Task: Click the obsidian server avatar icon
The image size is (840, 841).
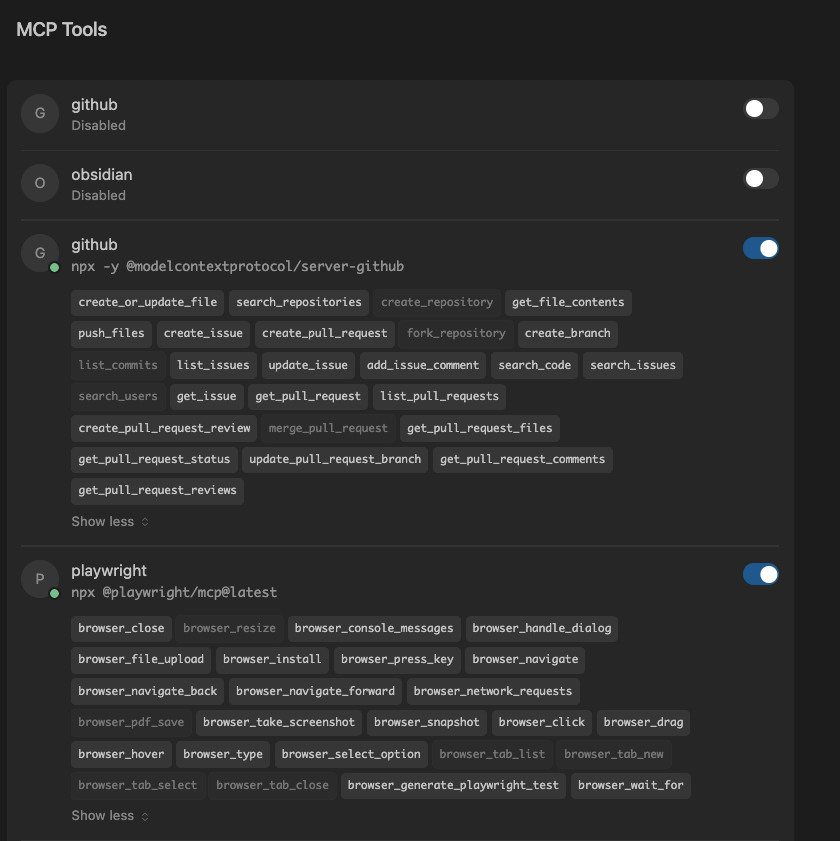Action: point(40,183)
